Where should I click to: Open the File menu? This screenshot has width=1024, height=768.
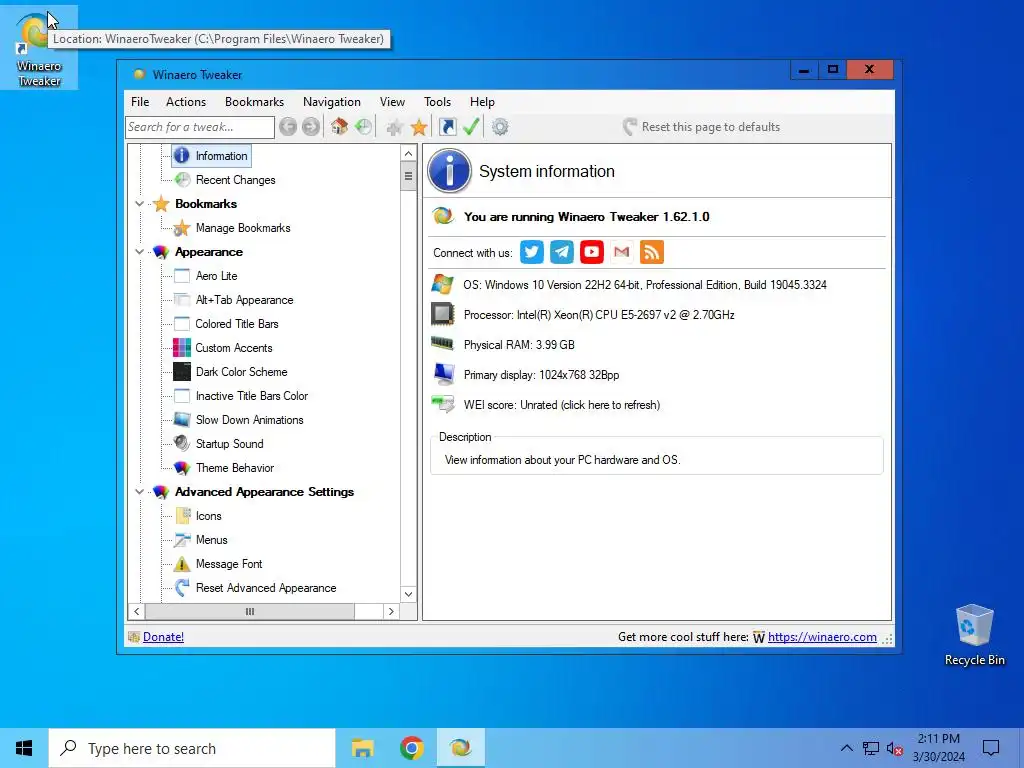coord(140,102)
